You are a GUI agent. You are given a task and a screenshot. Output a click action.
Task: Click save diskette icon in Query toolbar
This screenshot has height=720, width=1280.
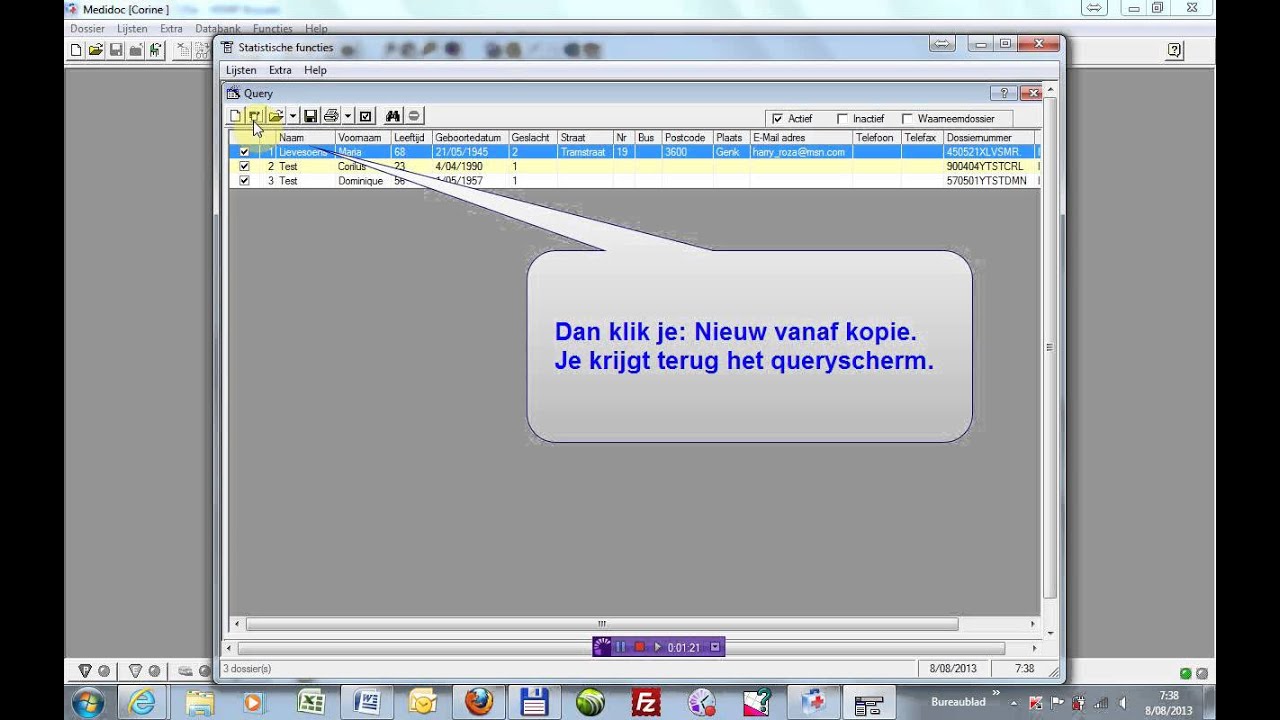[x=310, y=116]
